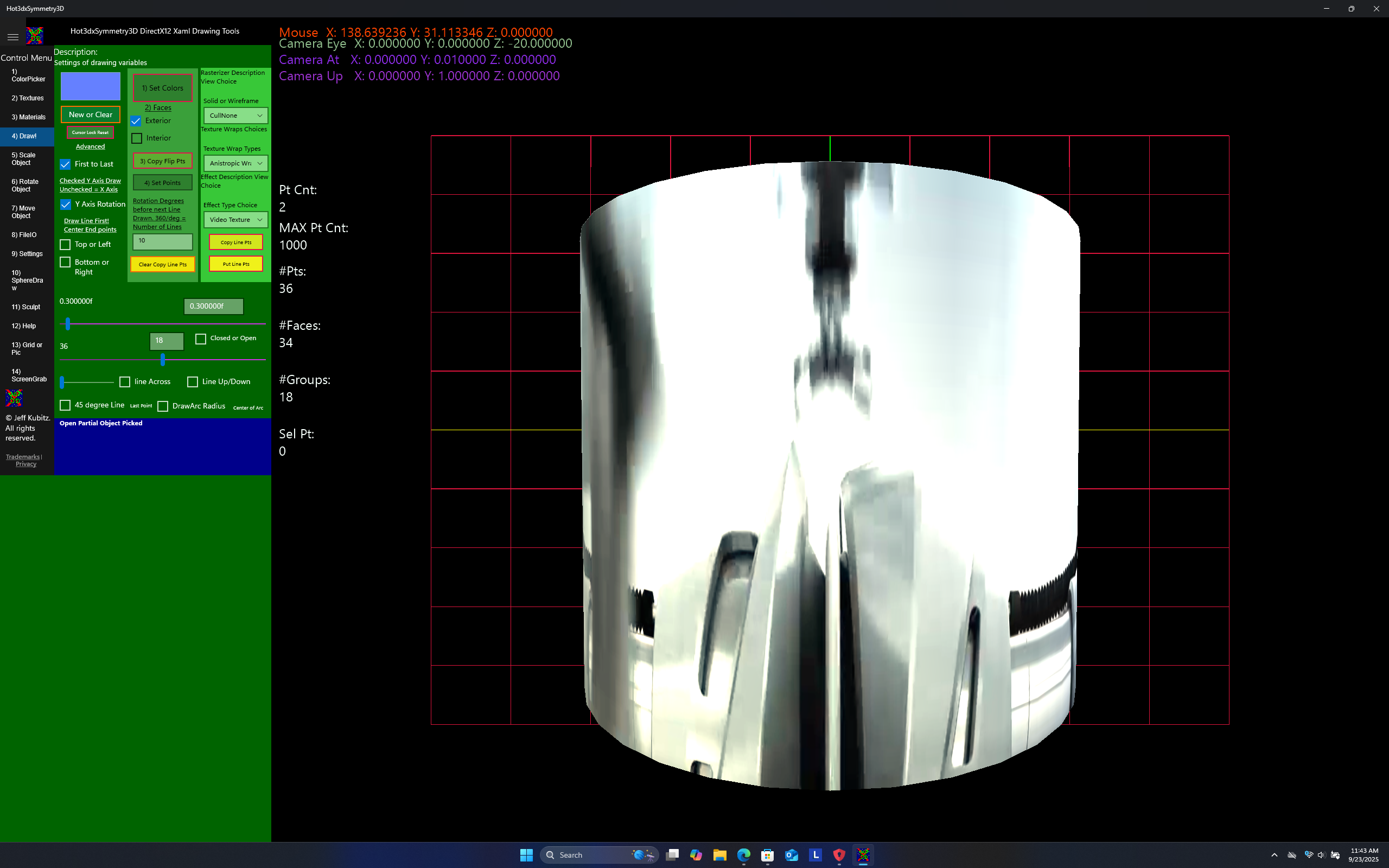
Task: Toggle the Y Axis Rotation checkbox
Action: pos(66,205)
